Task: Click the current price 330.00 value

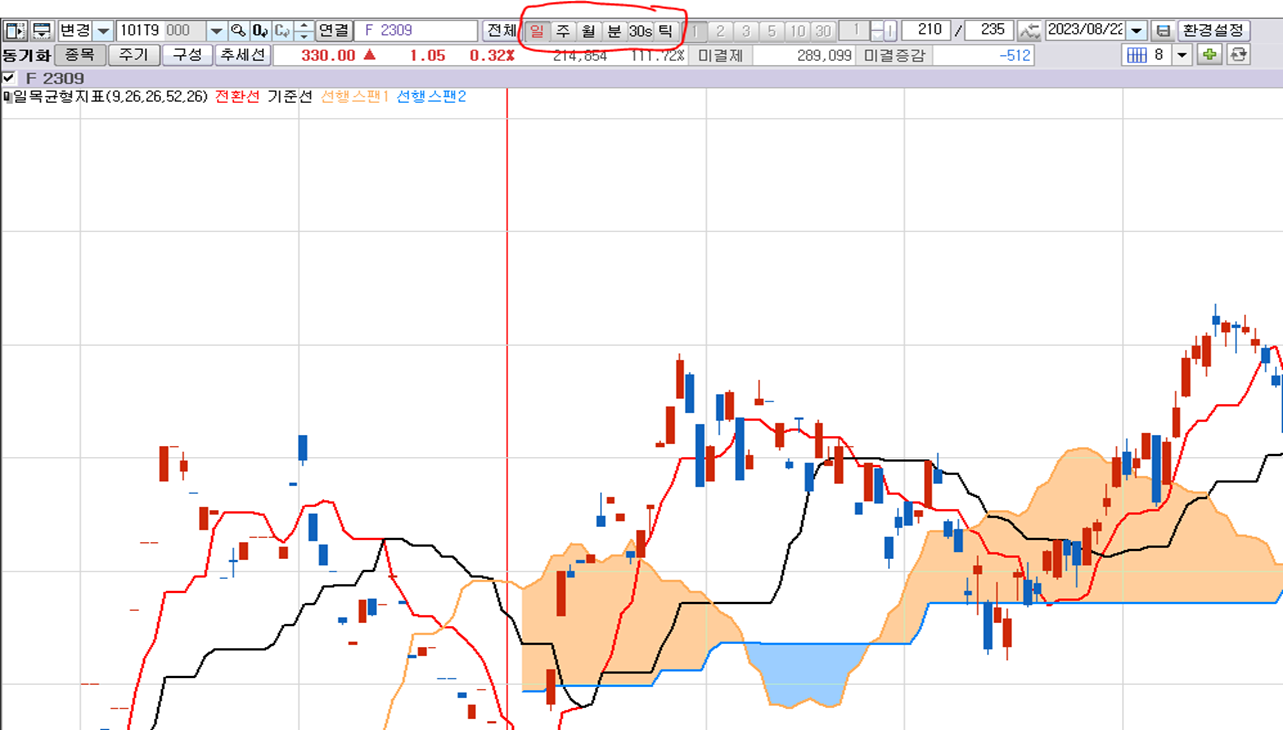Action: point(328,56)
